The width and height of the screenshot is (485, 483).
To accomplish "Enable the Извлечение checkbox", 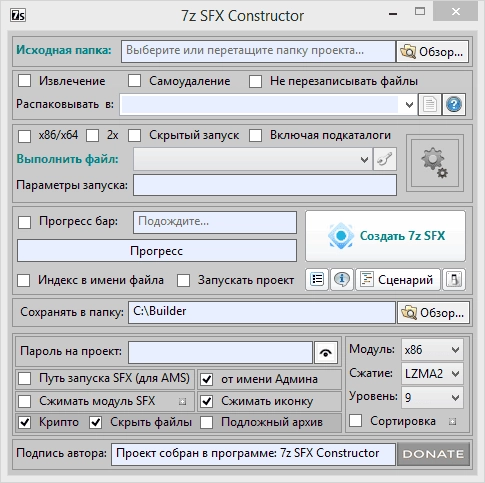I will pos(25,81).
